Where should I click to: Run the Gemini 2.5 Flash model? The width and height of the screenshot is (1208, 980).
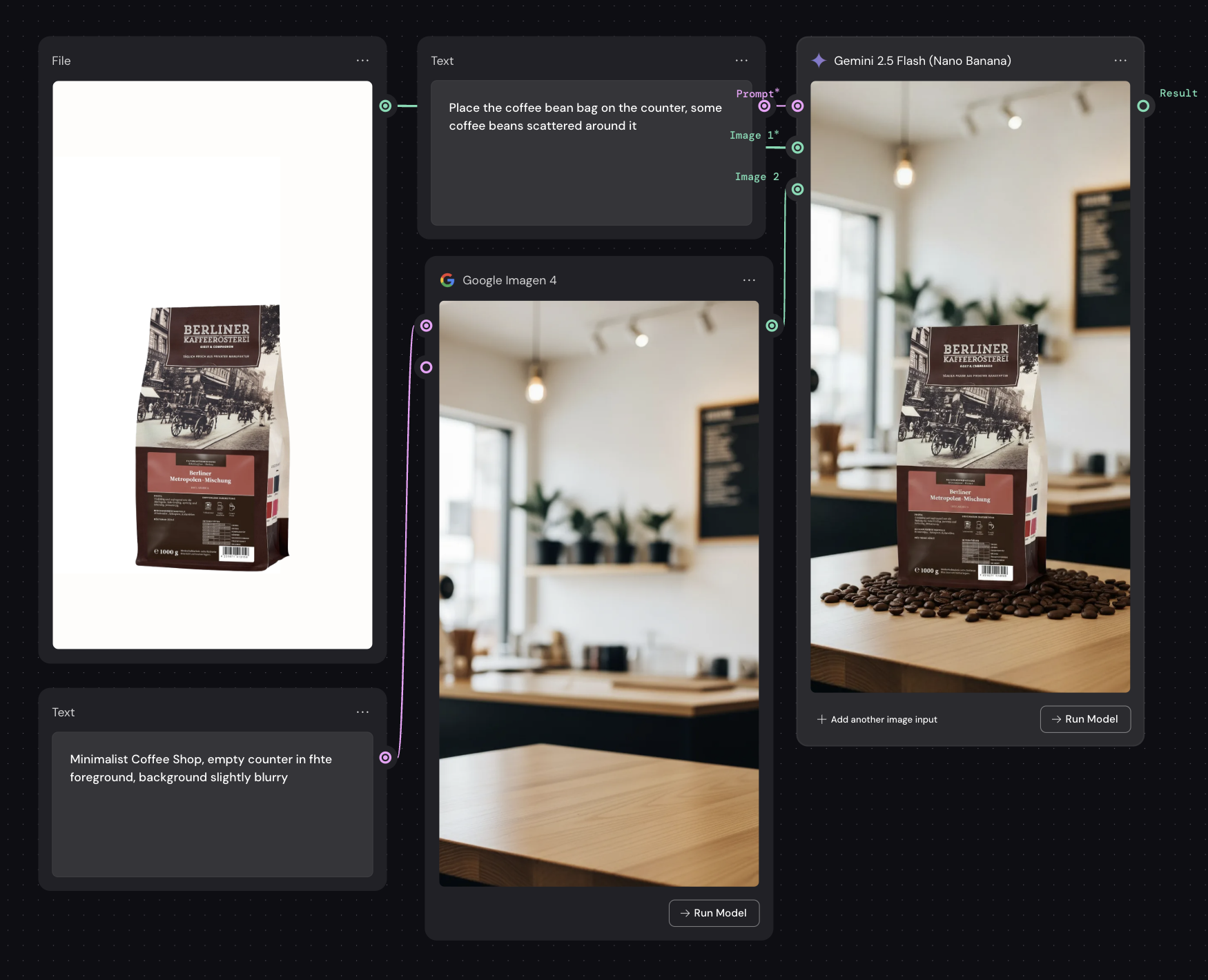coord(1085,719)
